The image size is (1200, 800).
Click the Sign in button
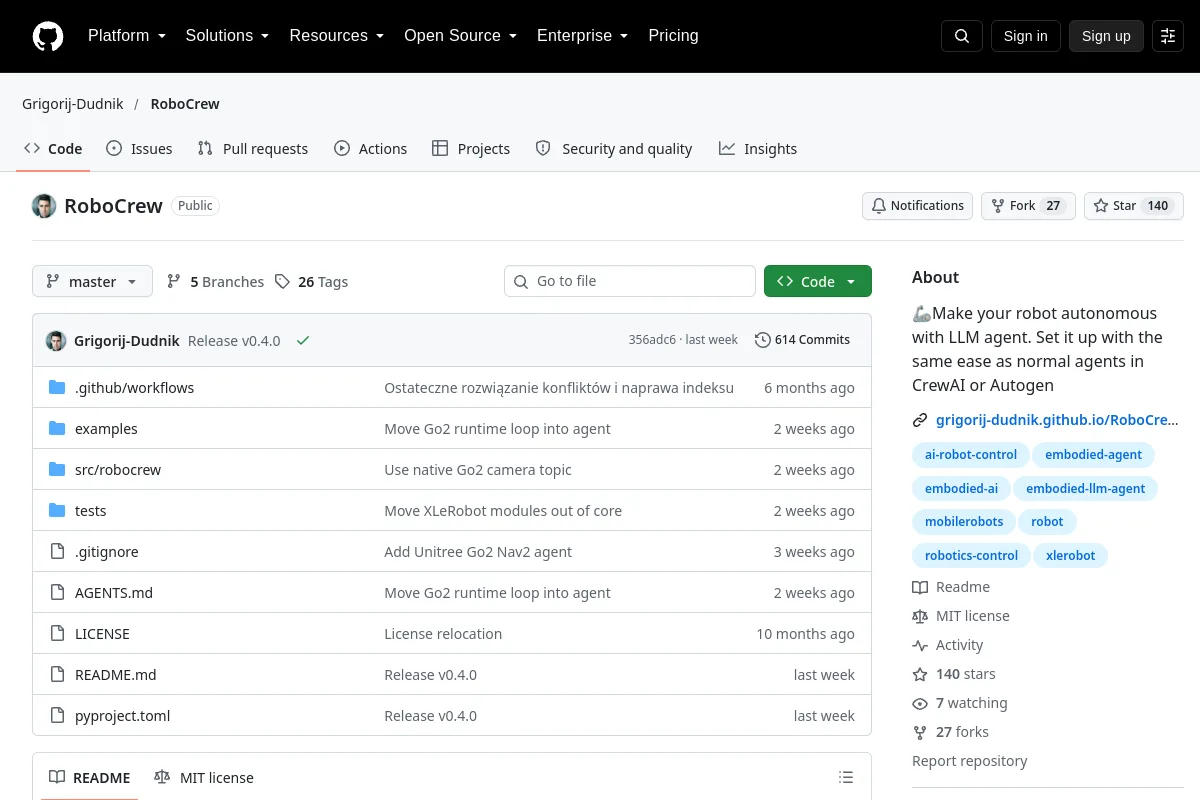click(x=1026, y=36)
